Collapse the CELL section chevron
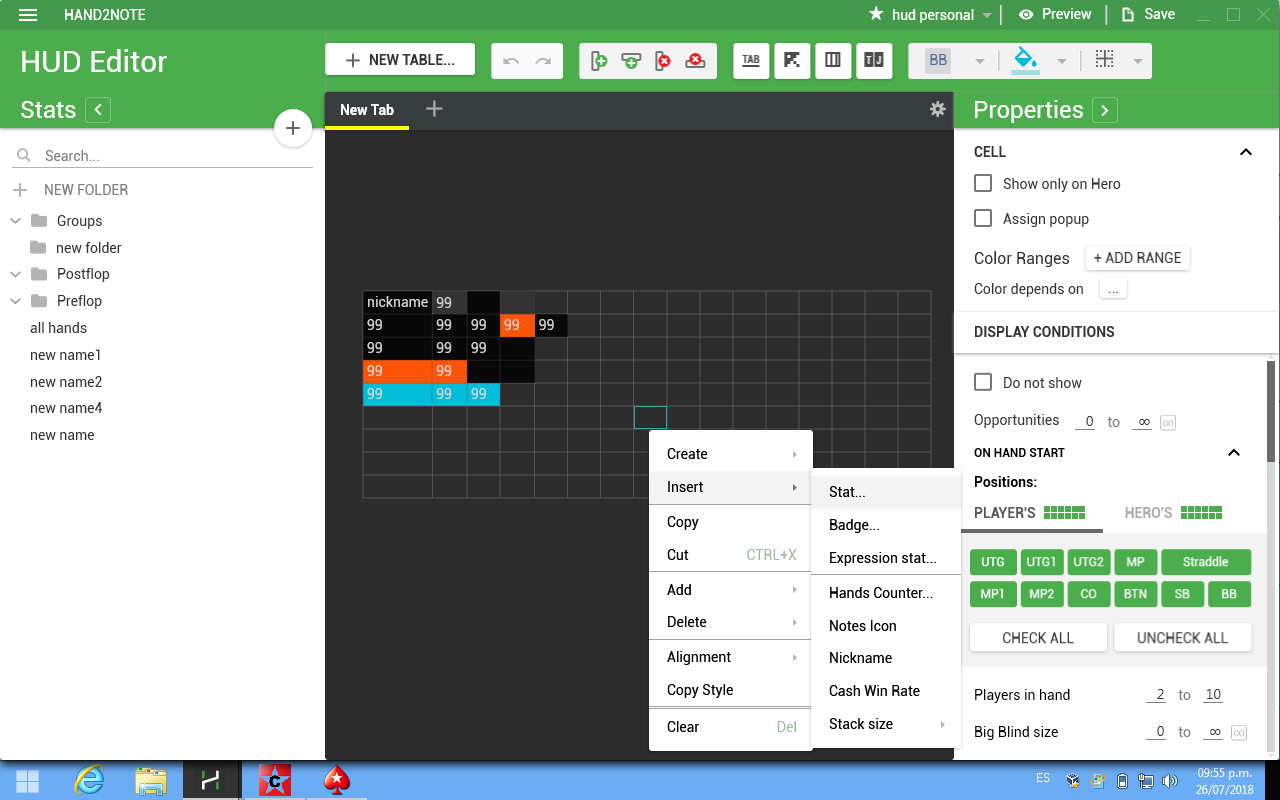 (x=1246, y=152)
